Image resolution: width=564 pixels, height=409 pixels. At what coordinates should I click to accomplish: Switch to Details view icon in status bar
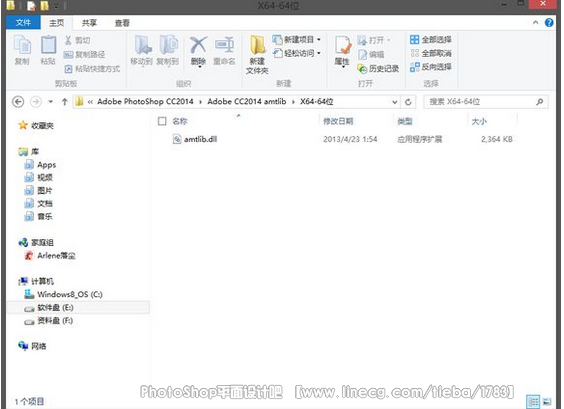pos(533,401)
